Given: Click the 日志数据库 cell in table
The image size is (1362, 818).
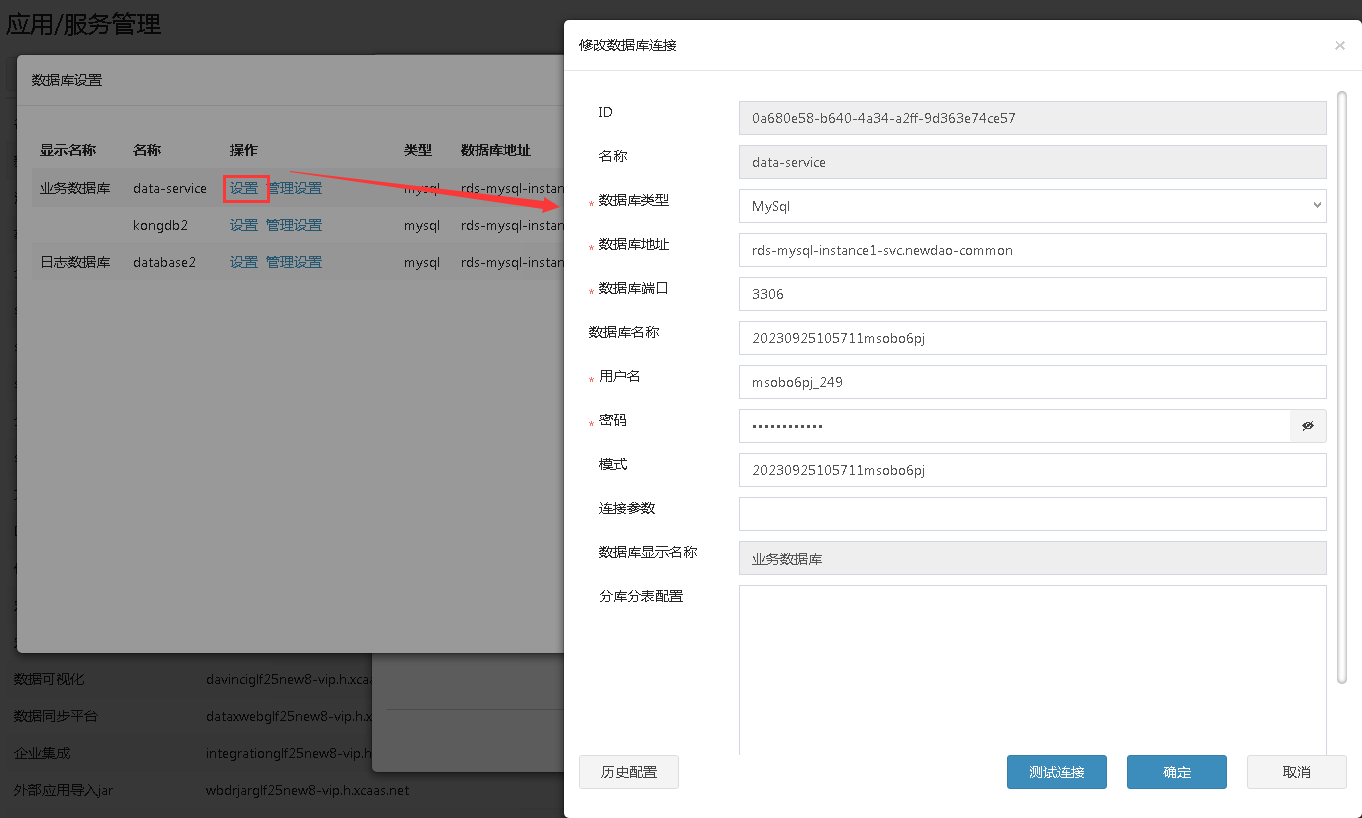Looking at the screenshot, I should point(75,262).
